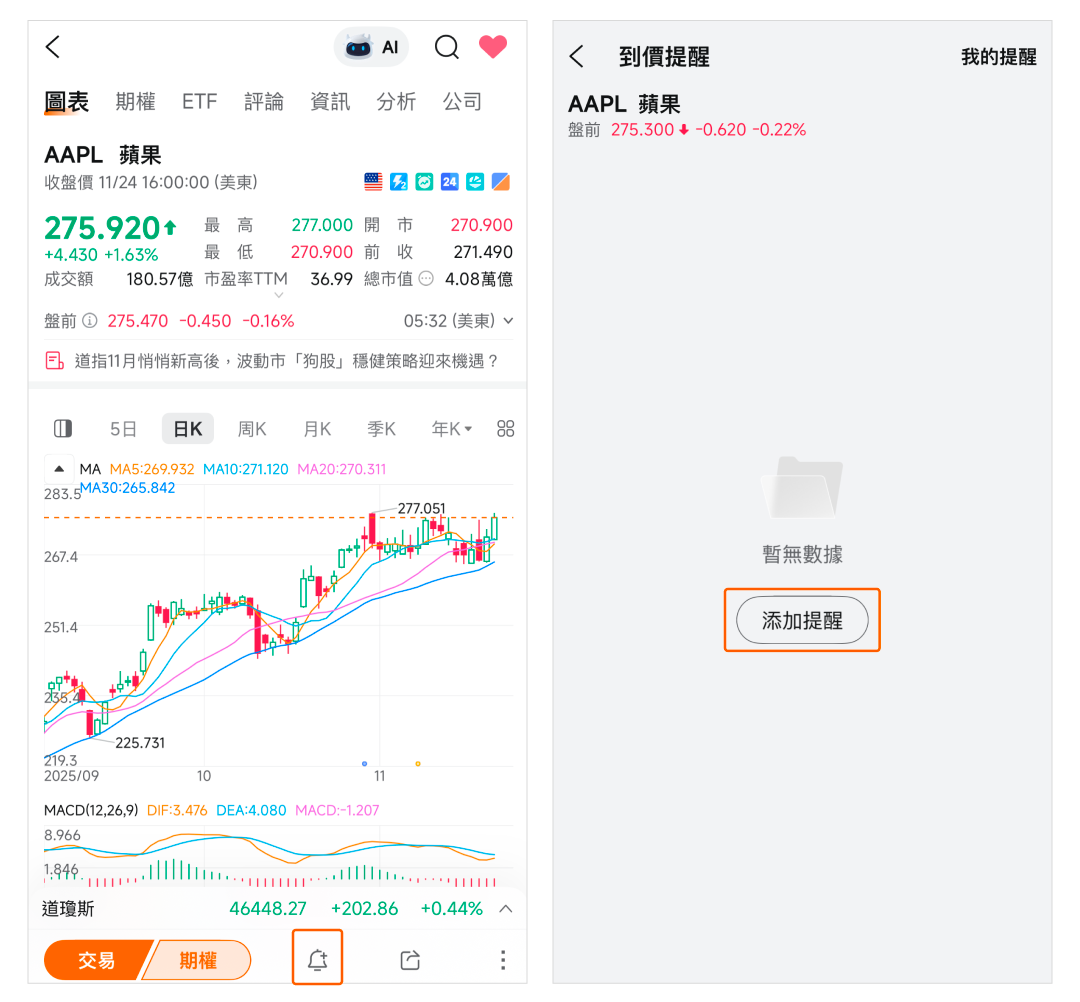Open the AI assistant robot icon
Image resolution: width=1080 pixels, height=1002 pixels.
coord(371,48)
